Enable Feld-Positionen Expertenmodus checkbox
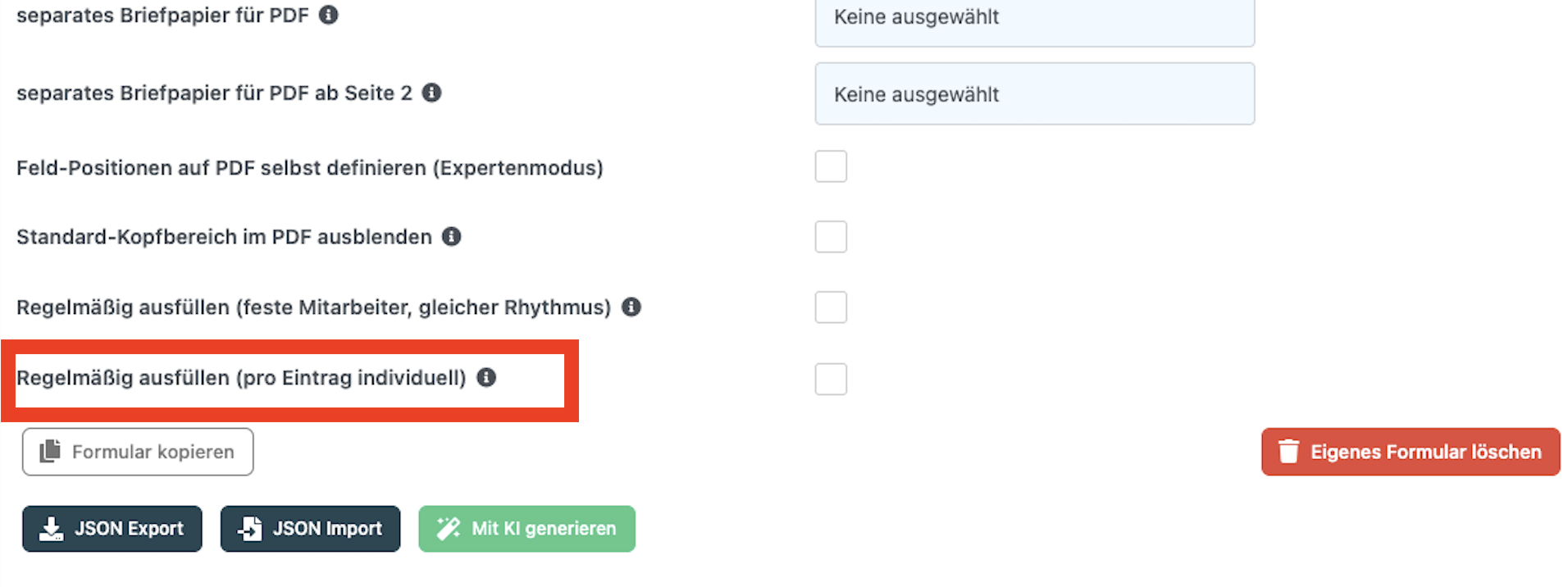The height and width of the screenshot is (587, 1568). 830,166
